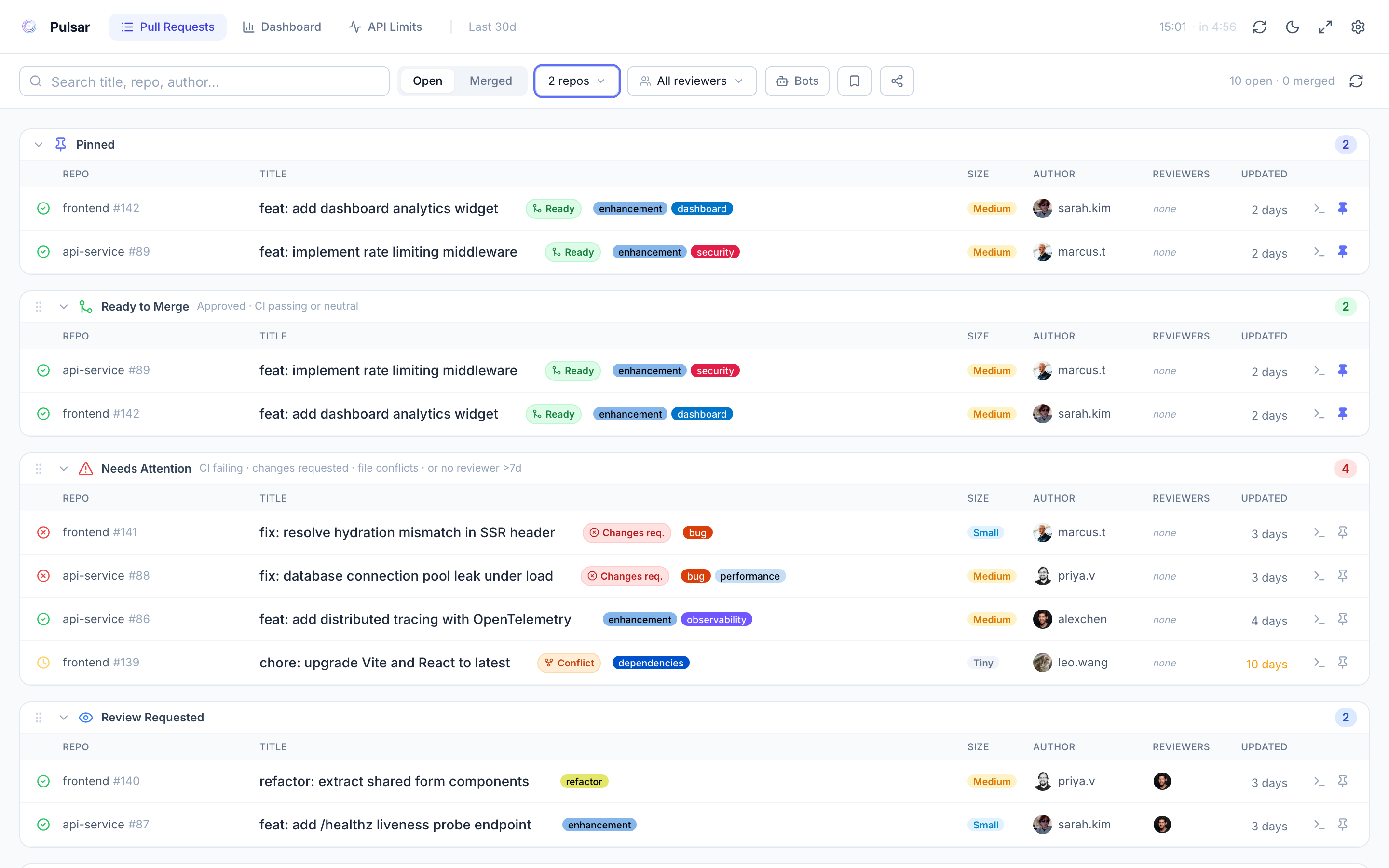Share the current view with the share icon
This screenshot has width=1389, height=868.
pos(897,81)
